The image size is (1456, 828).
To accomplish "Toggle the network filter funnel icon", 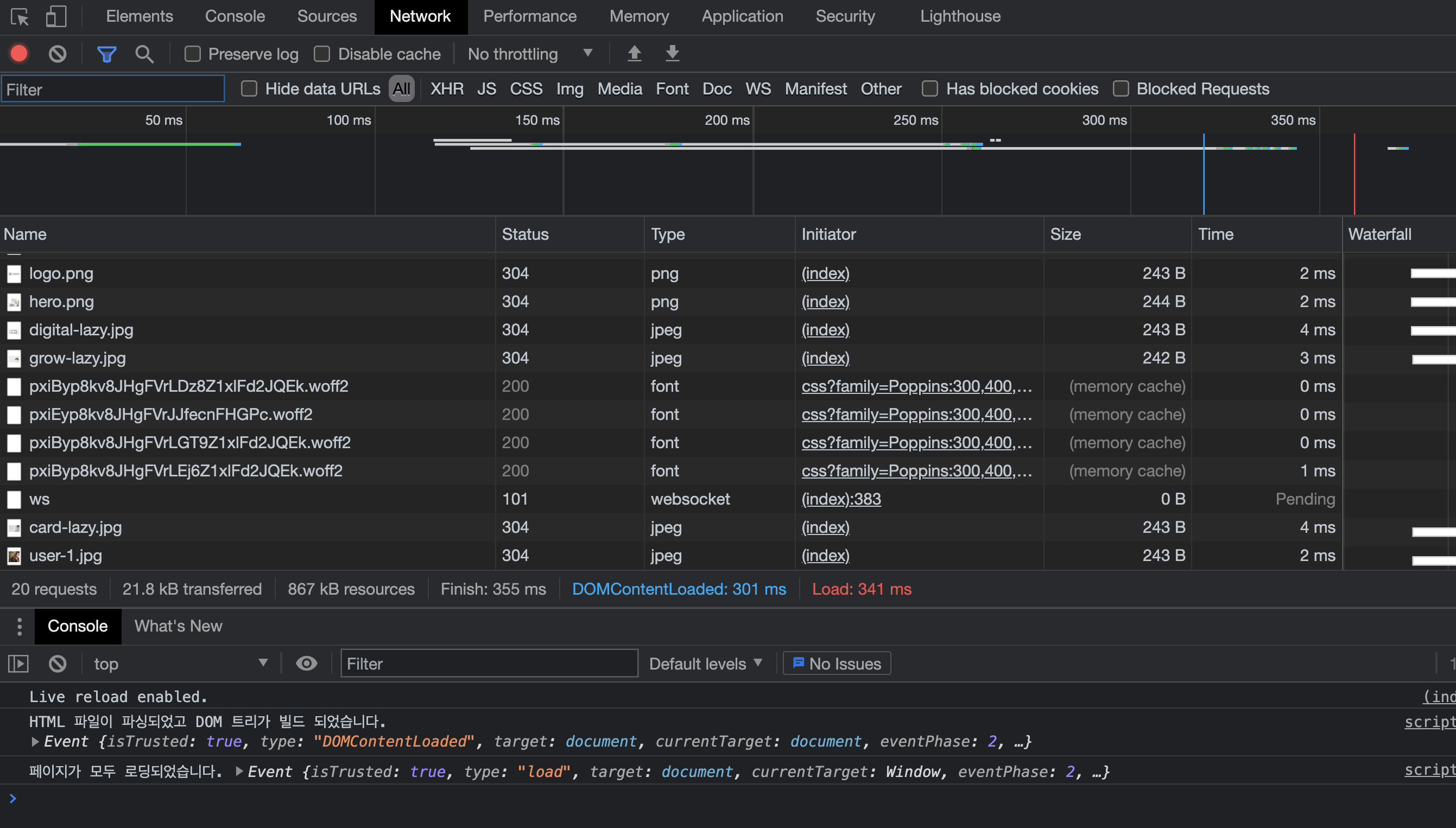I will [x=106, y=54].
